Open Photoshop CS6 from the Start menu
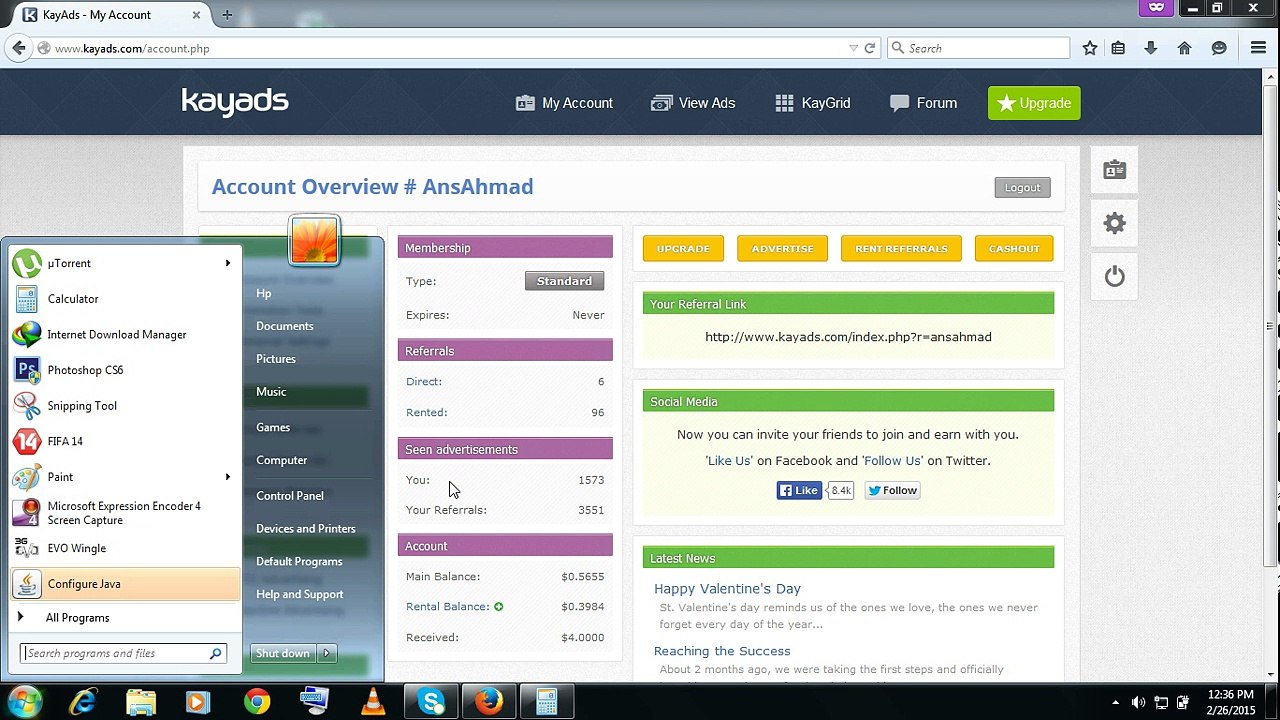 [125, 370]
